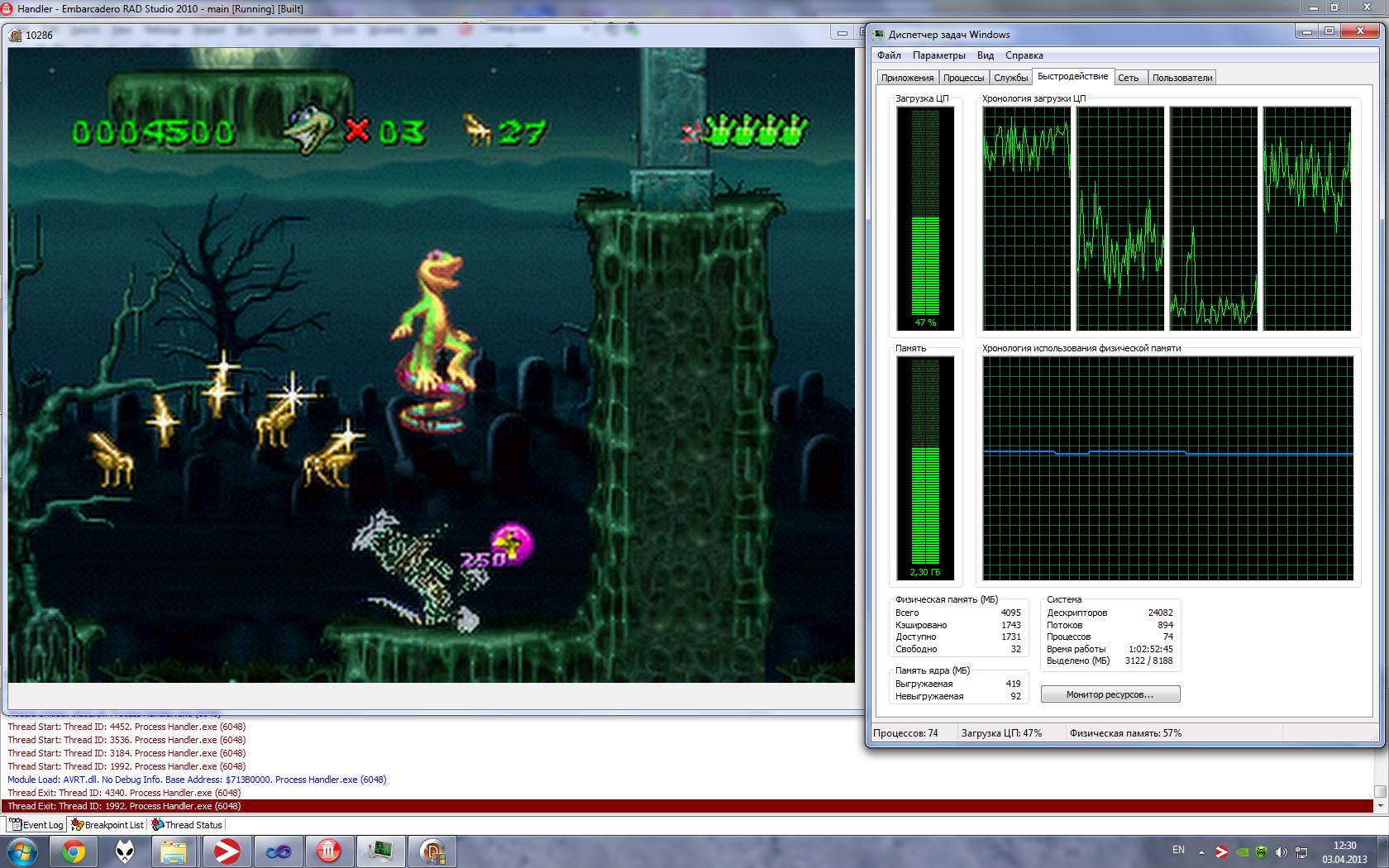Open Google Chrome from the taskbar
1389x868 pixels.
(74, 851)
